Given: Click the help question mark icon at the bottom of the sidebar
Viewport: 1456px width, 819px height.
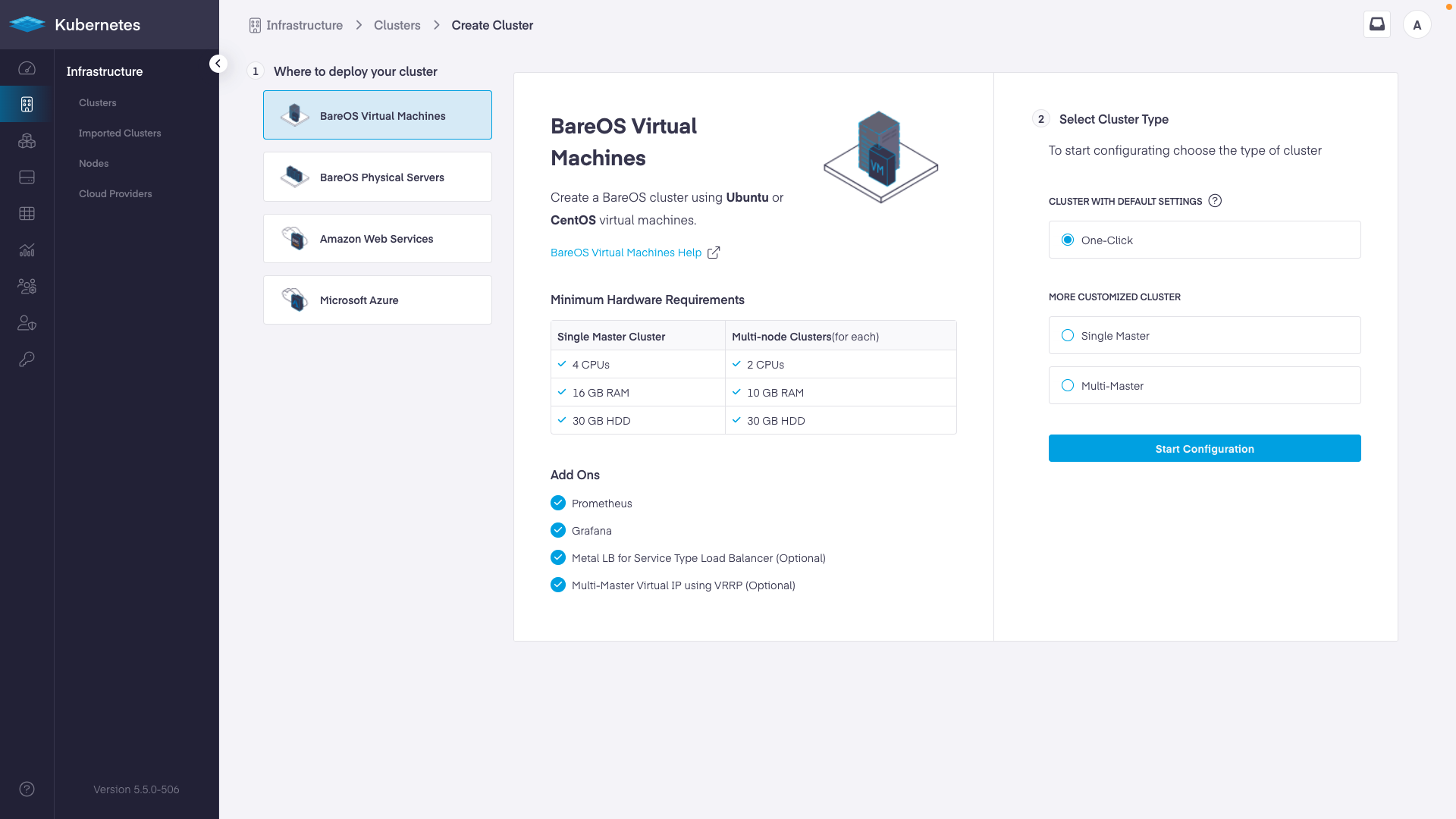Looking at the screenshot, I should click(x=27, y=789).
